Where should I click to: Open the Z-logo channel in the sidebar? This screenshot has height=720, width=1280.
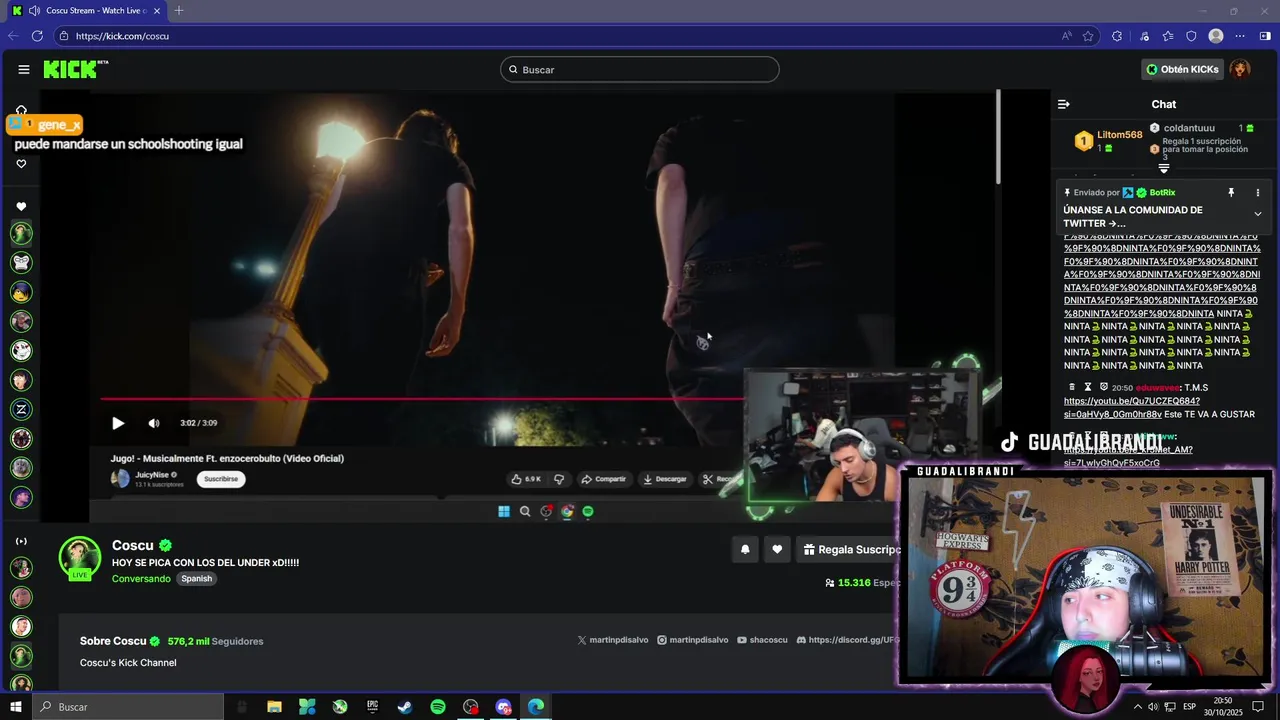coord(21,409)
